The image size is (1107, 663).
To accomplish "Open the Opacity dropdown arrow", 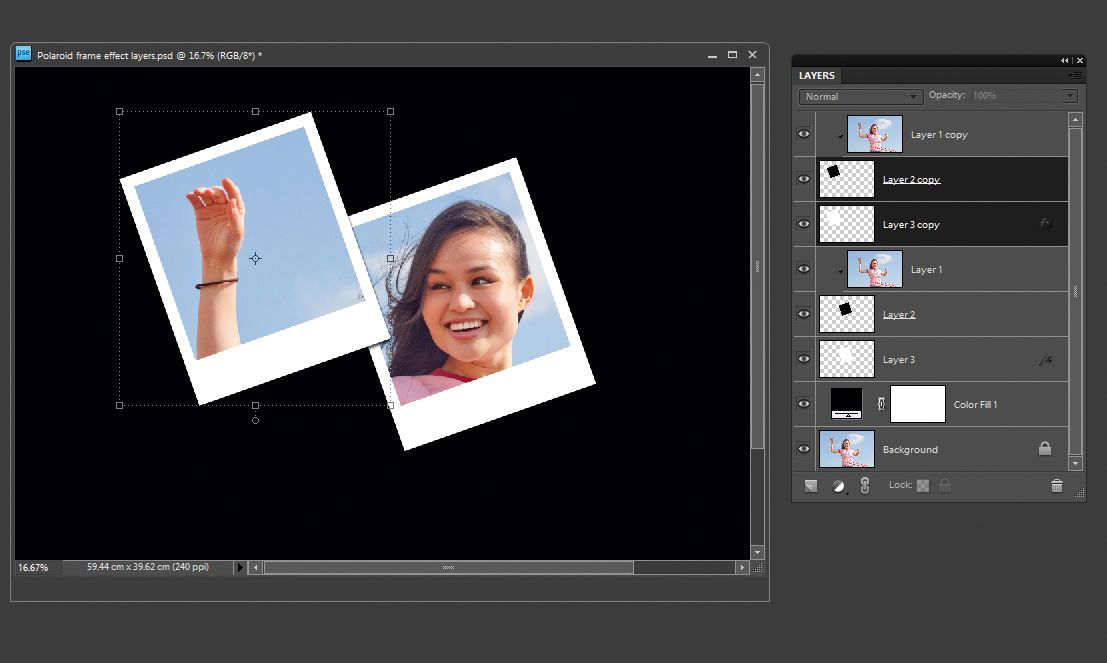I will tap(1069, 95).
